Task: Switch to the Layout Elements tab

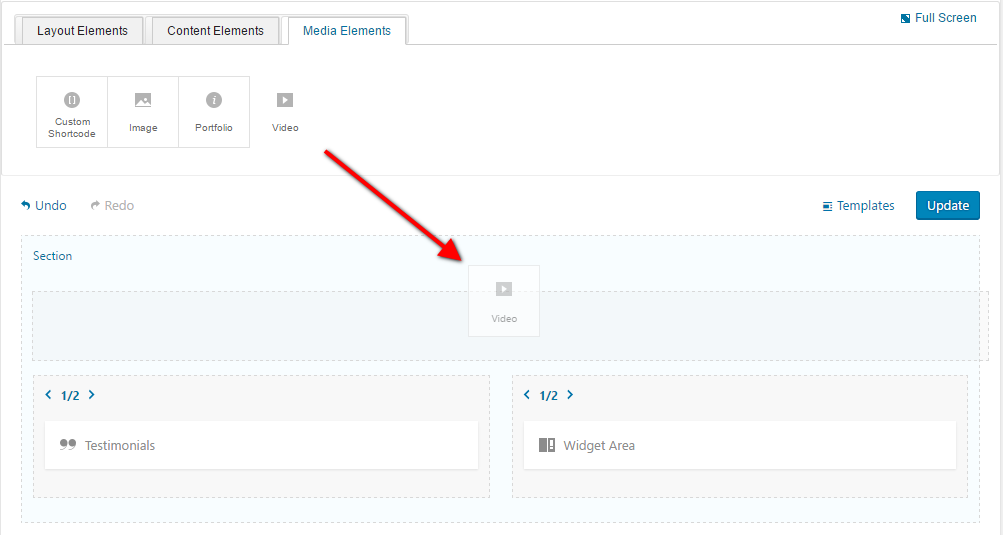Action: [x=82, y=31]
